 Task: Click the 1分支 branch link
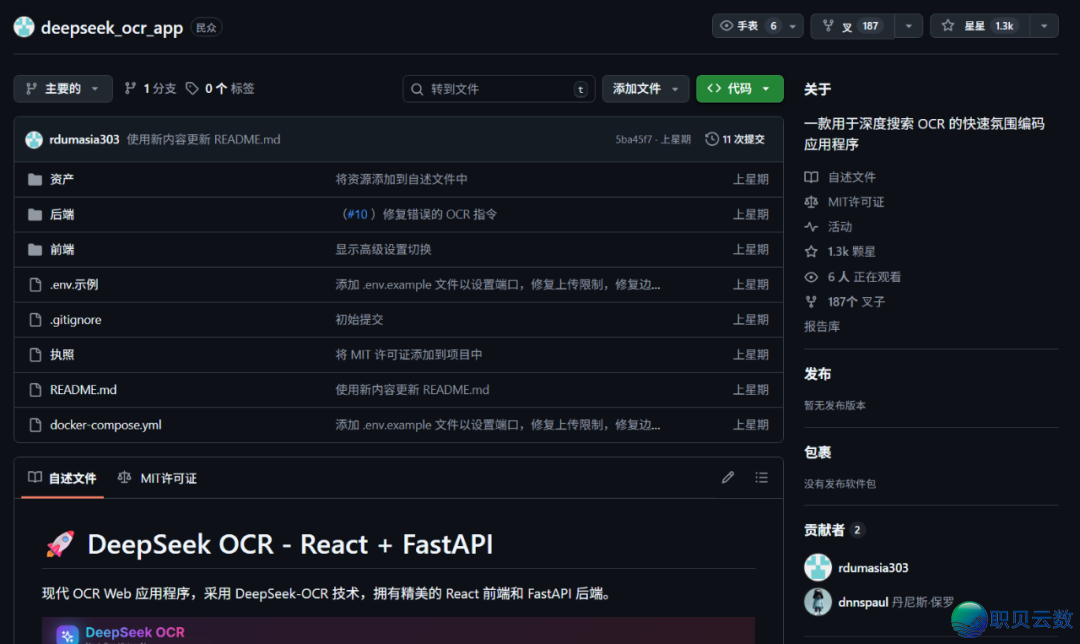149,88
